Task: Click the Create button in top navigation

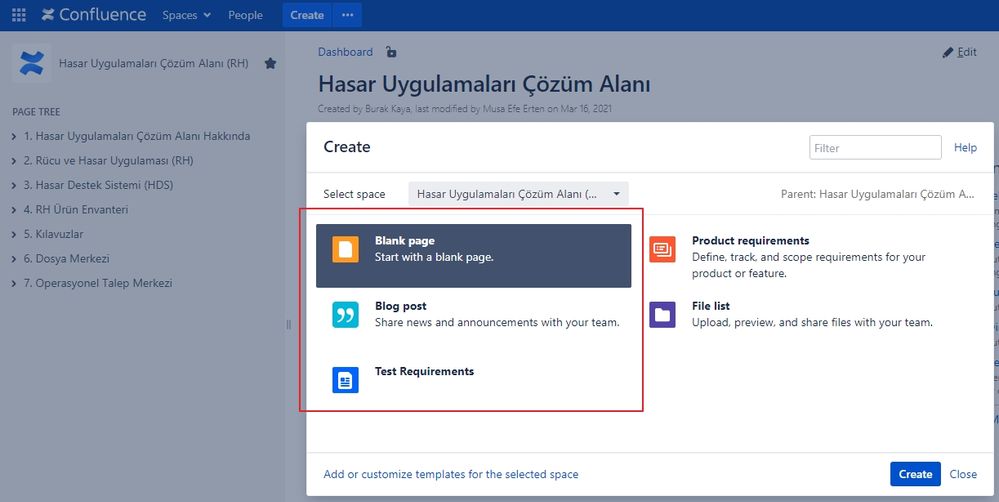Action: tap(307, 15)
